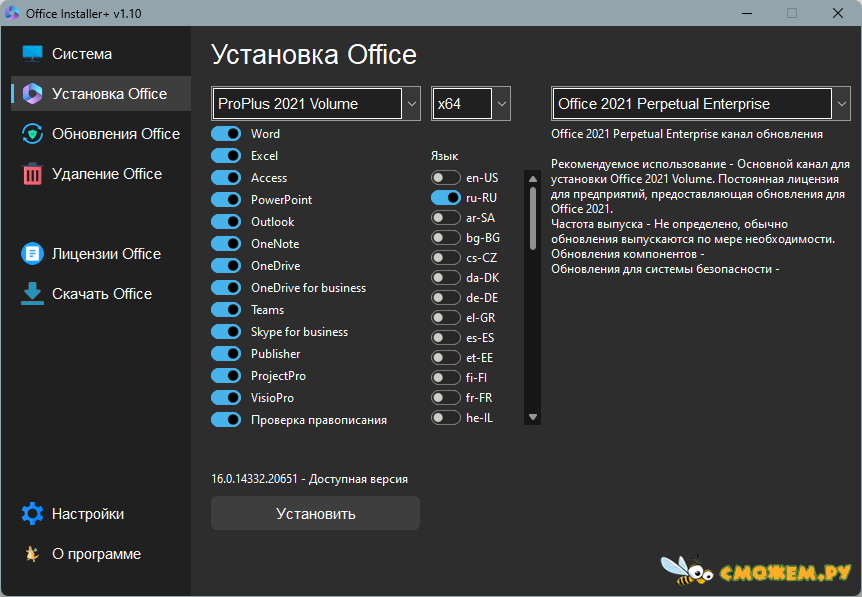Open the Система section
862x597 pixels.
point(101,54)
